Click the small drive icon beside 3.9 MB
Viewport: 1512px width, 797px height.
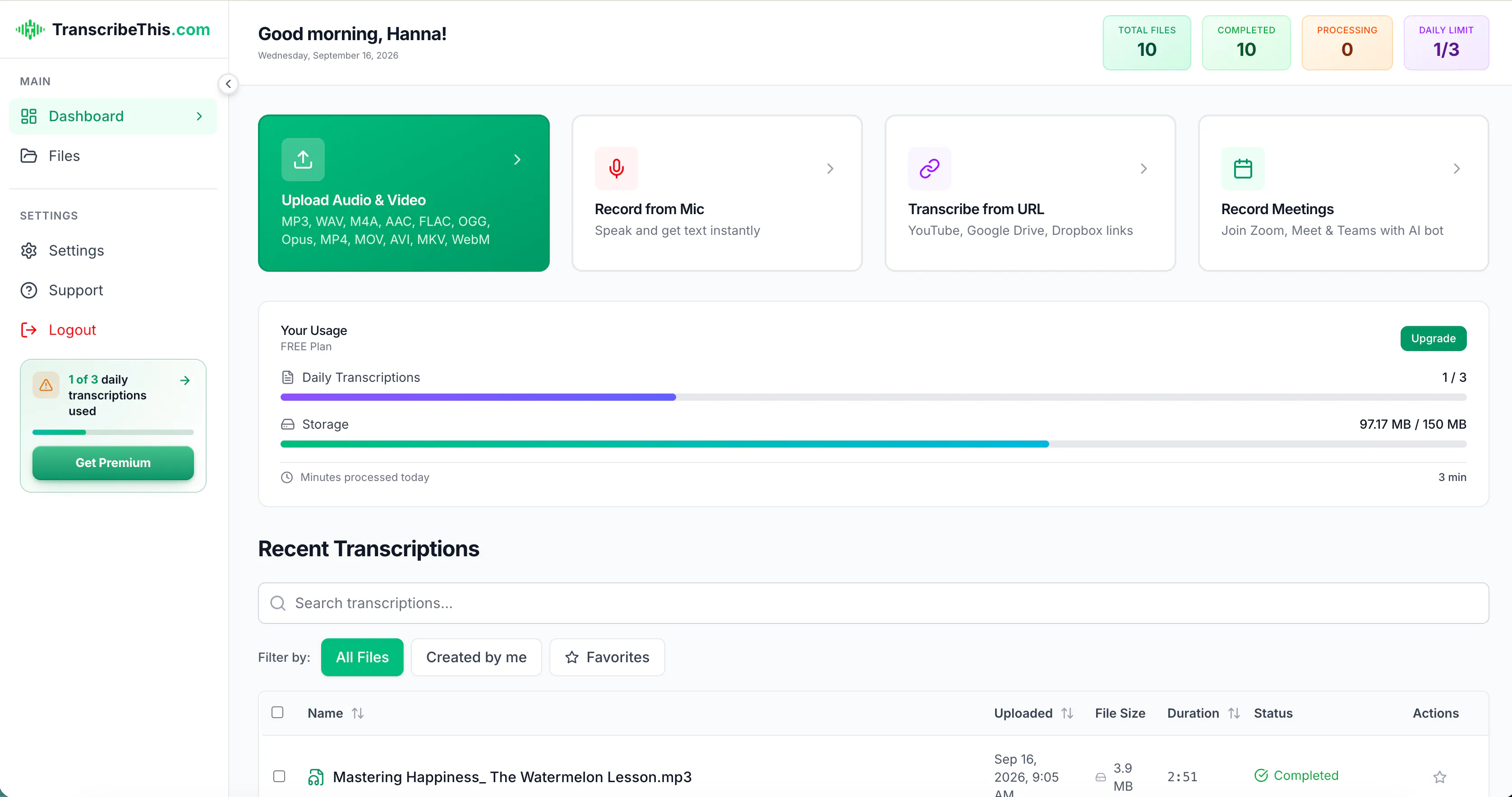(1101, 777)
